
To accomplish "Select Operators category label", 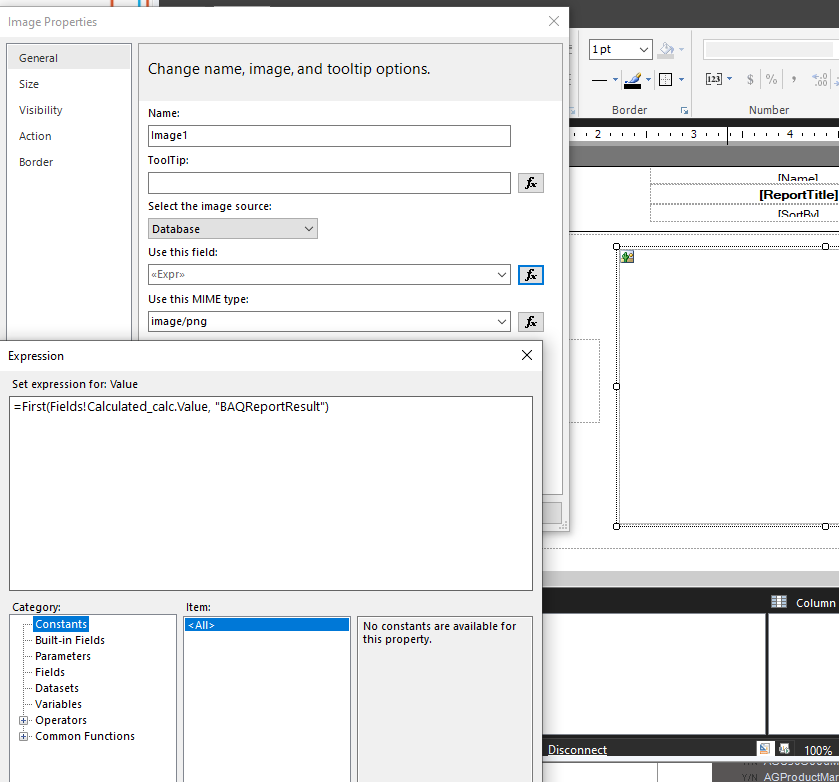I will click(x=61, y=720).
